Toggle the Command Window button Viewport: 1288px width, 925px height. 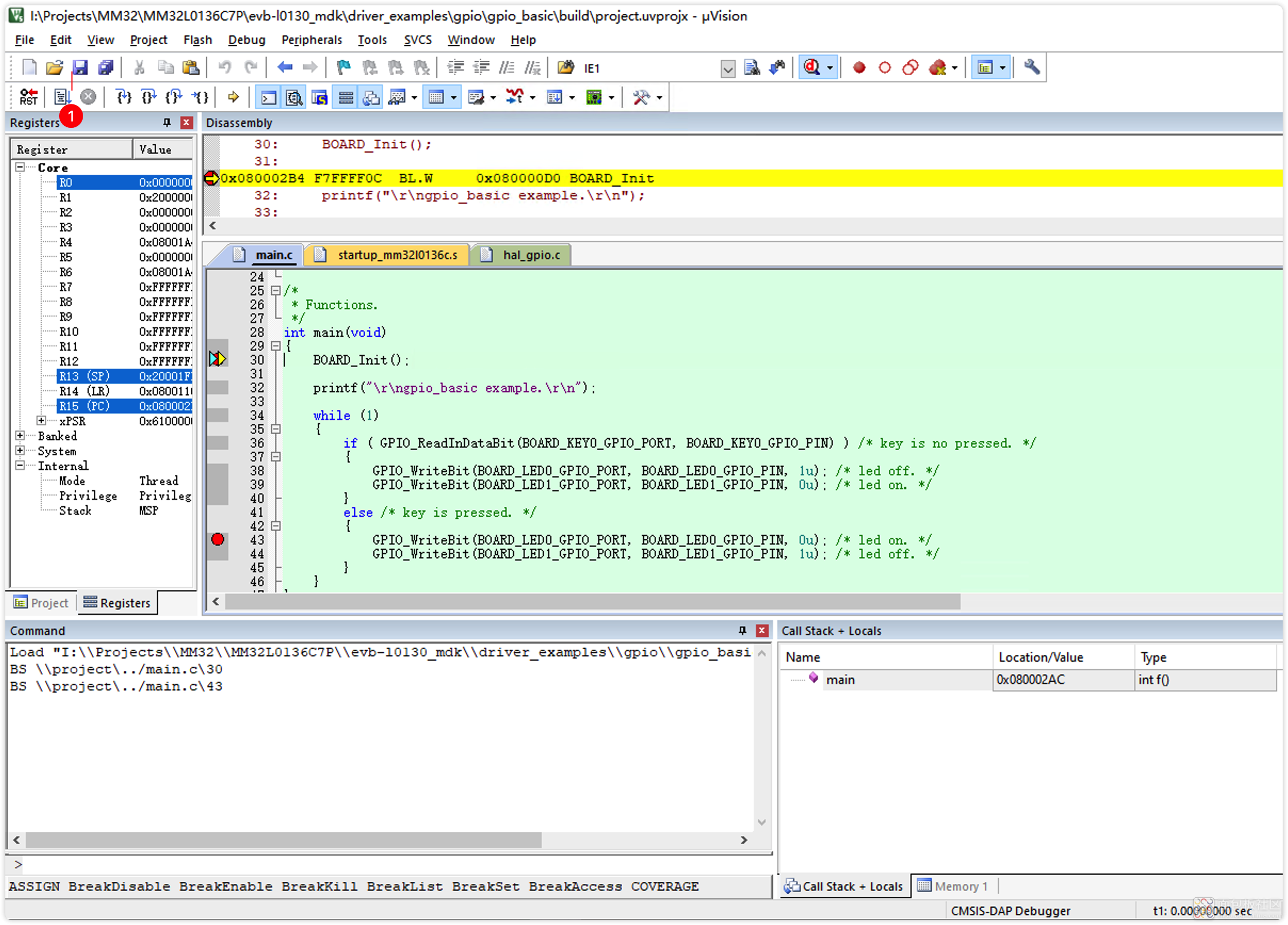pyautogui.click(x=268, y=98)
